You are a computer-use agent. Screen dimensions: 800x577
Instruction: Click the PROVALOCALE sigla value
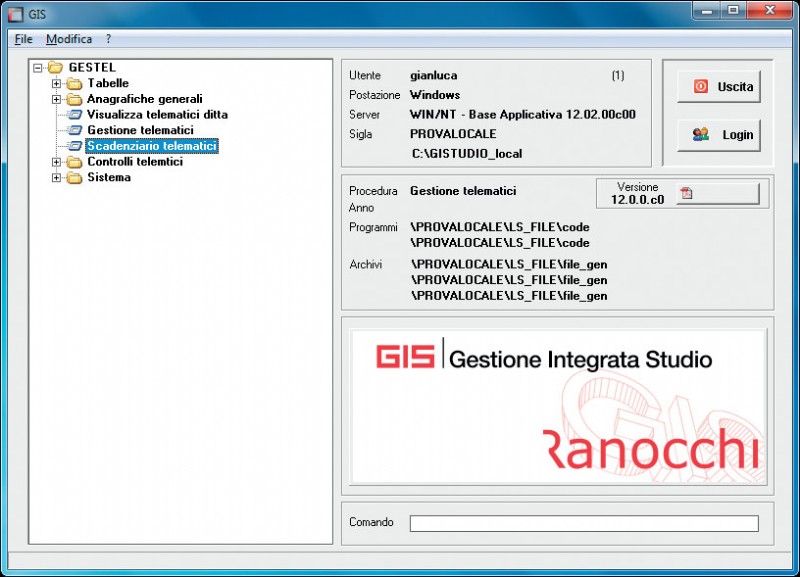click(453, 134)
